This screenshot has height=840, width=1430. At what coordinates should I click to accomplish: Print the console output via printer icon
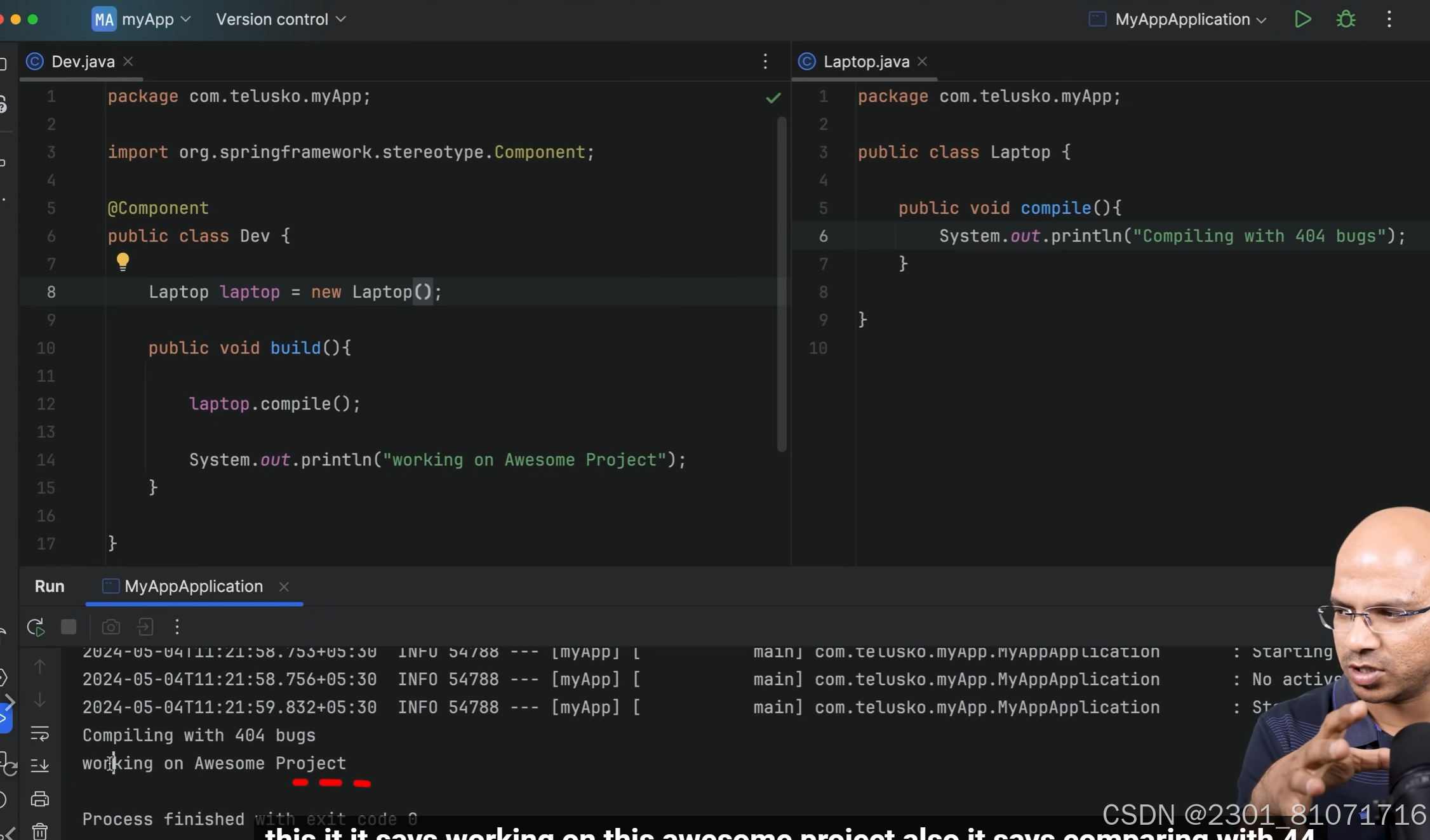pos(39,798)
